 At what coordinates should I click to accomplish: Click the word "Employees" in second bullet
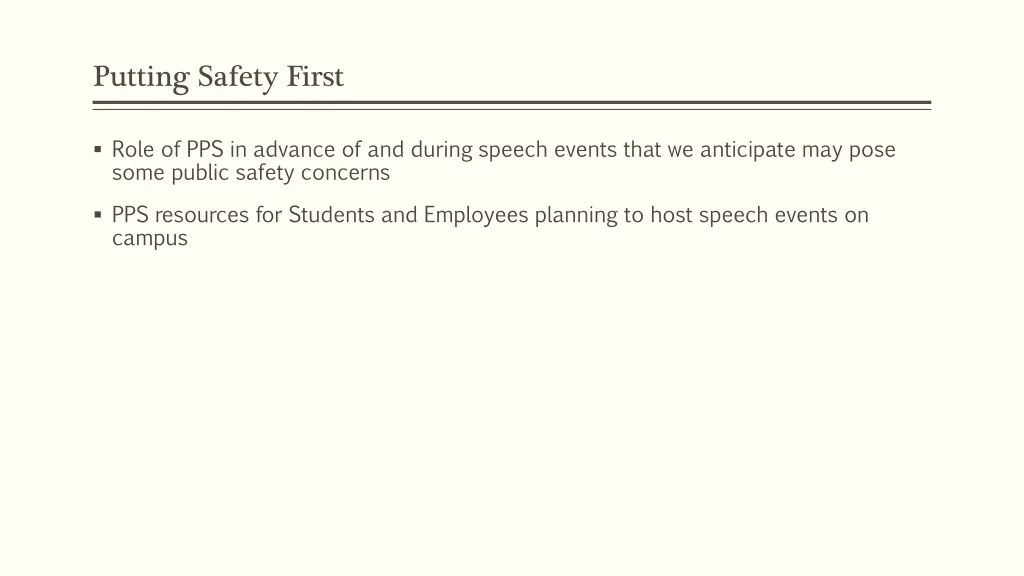[475, 216]
